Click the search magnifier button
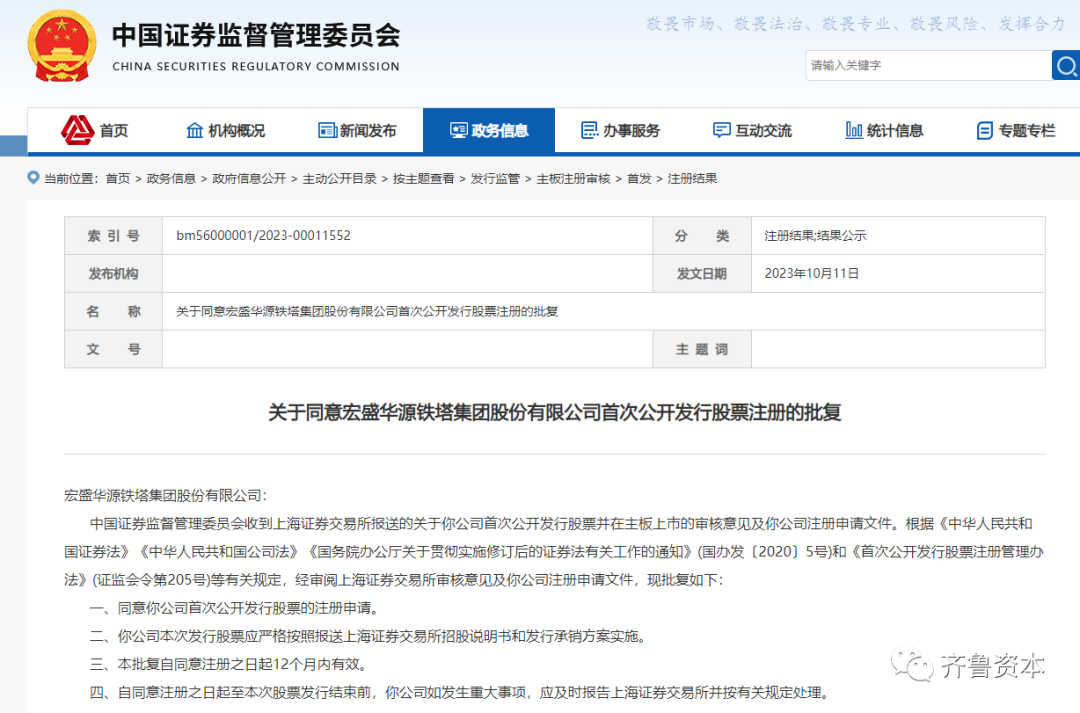The height and width of the screenshot is (713, 1080). tap(1066, 65)
